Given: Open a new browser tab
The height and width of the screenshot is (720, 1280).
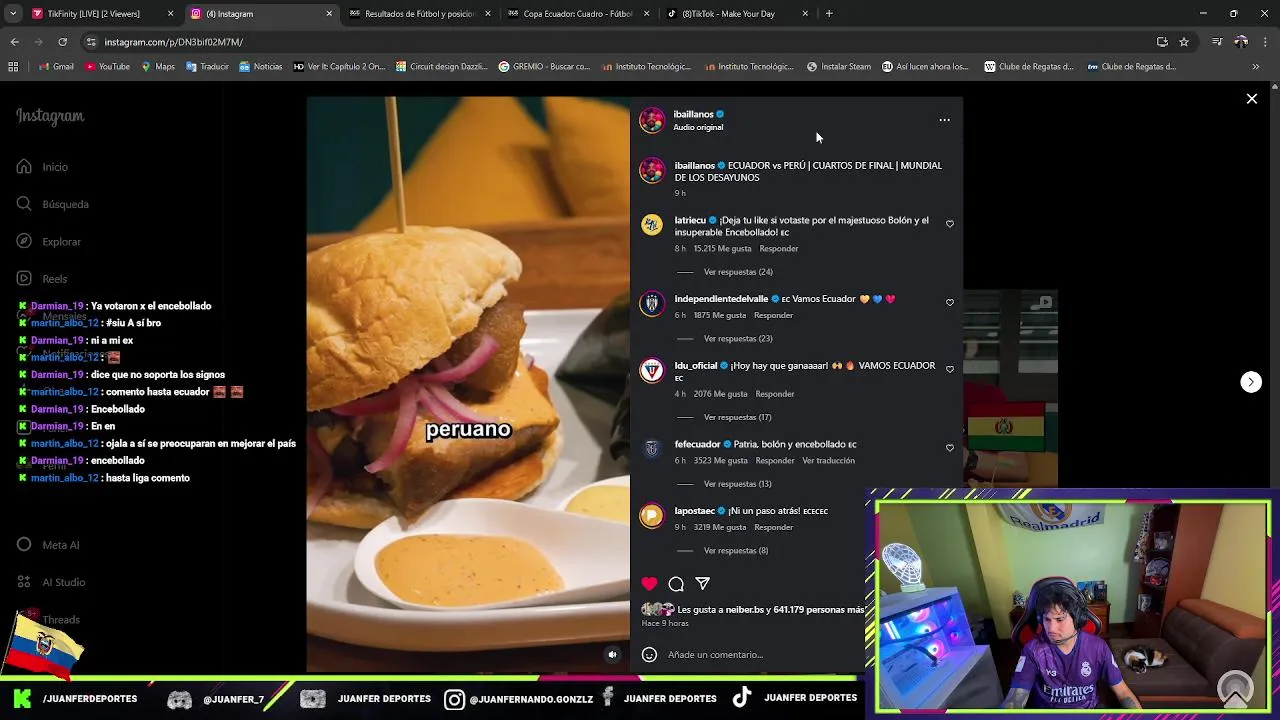Looking at the screenshot, I should pyautogui.click(x=829, y=14).
